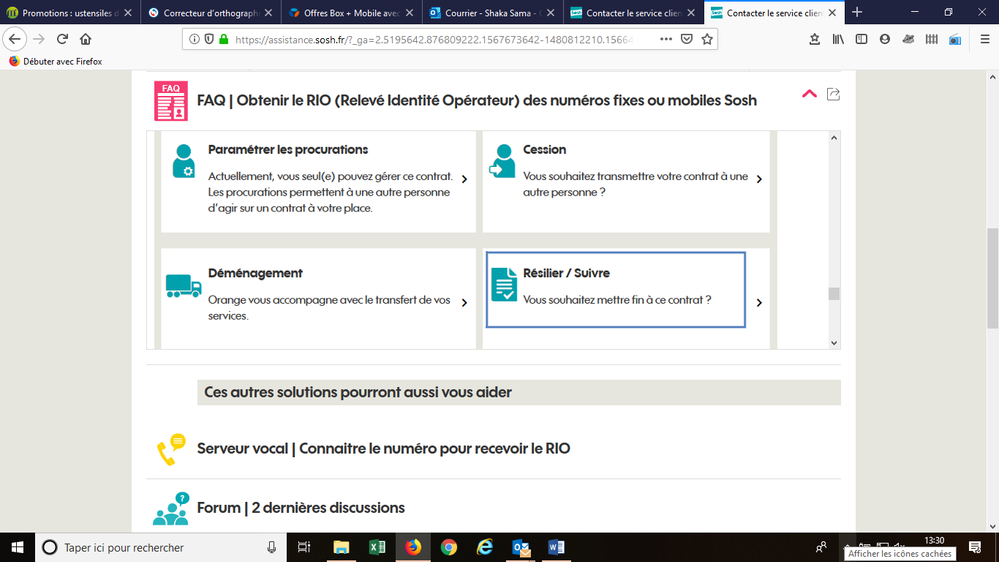Open the Firefox hamburger menu
The height and width of the screenshot is (562, 999).
(x=980, y=39)
